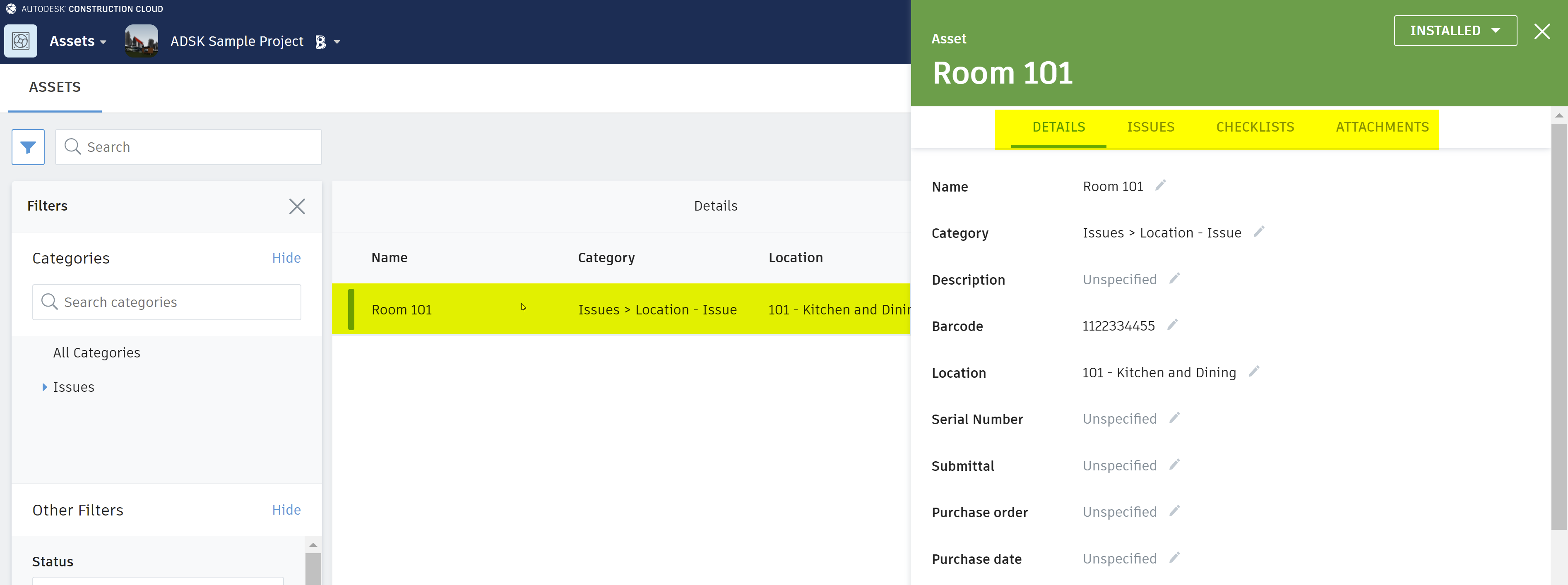Screen dimensions: 1568x585
Task: Edit the Category value pencil icon
Action: (x=1259, y=232)
